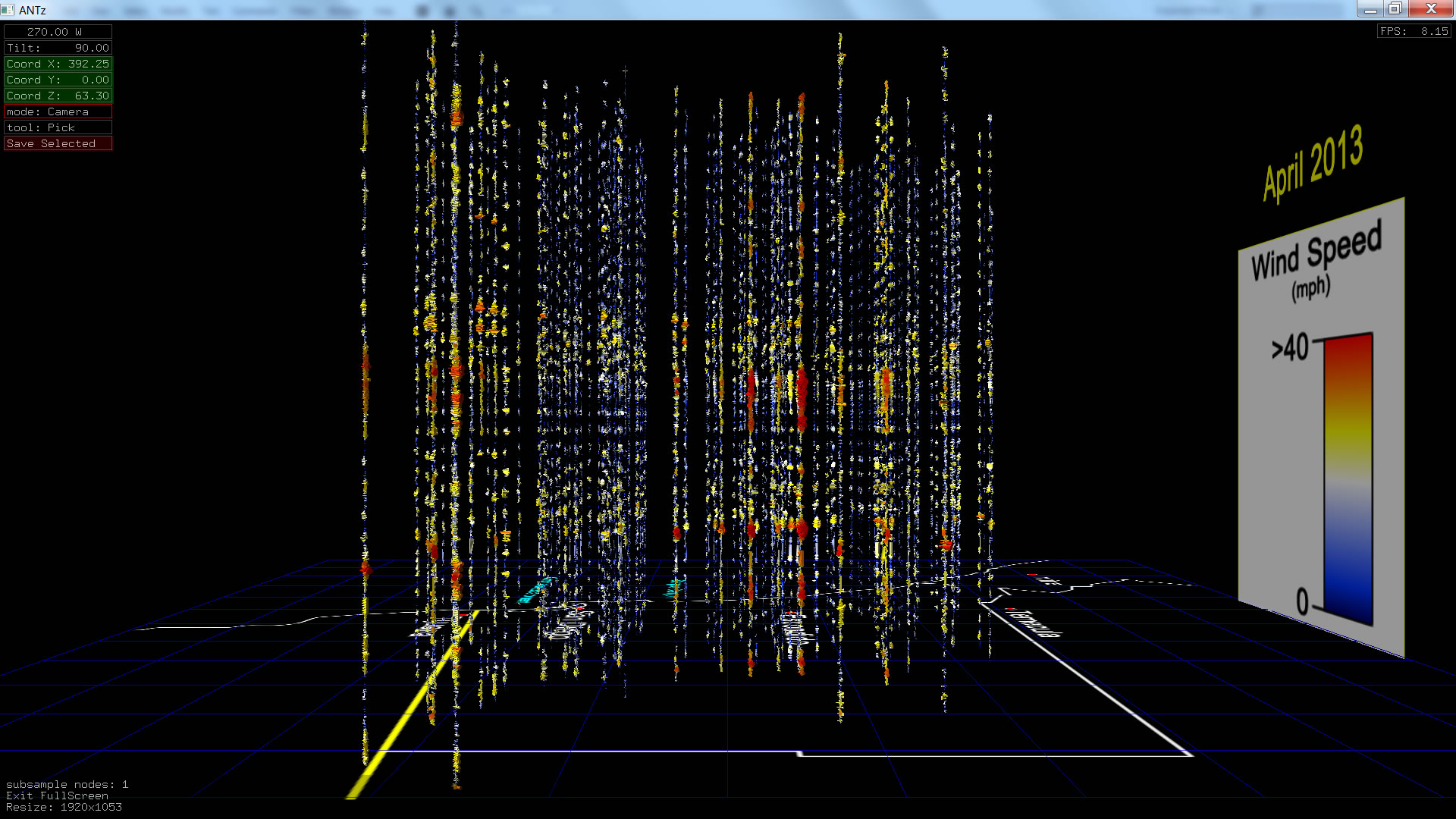Click the Exit FullScreen text
1456x819 pixels.
click(57, 795)
